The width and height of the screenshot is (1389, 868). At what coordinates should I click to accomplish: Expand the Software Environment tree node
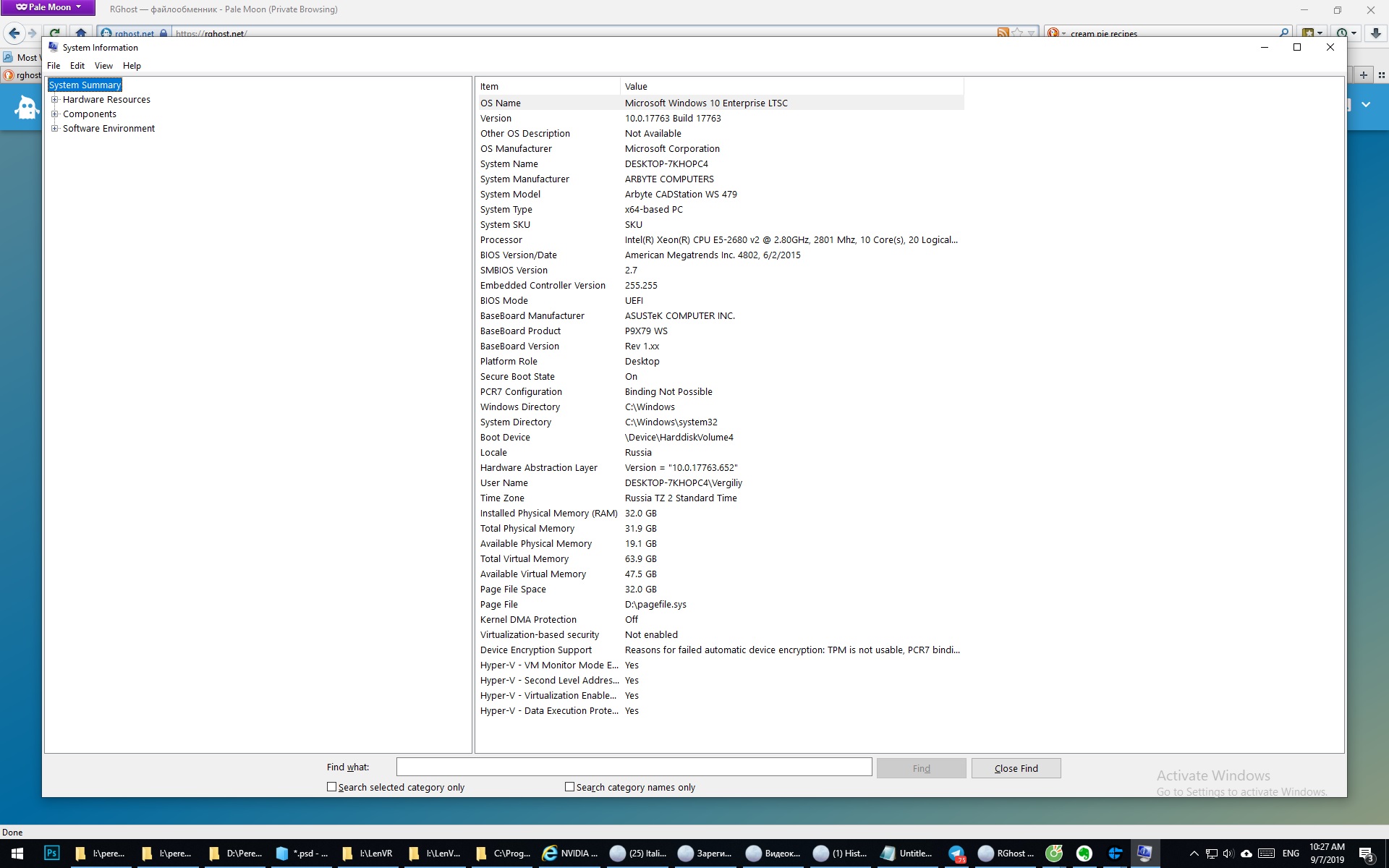[x=54, y=129]
